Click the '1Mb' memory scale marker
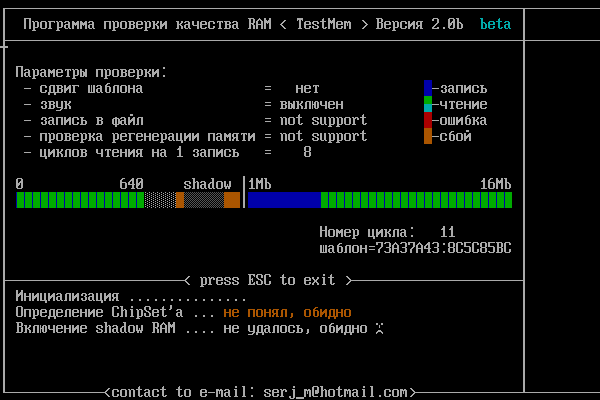This screenshot has width=600, height=400. pyautogui.click(x=259, y=184)
